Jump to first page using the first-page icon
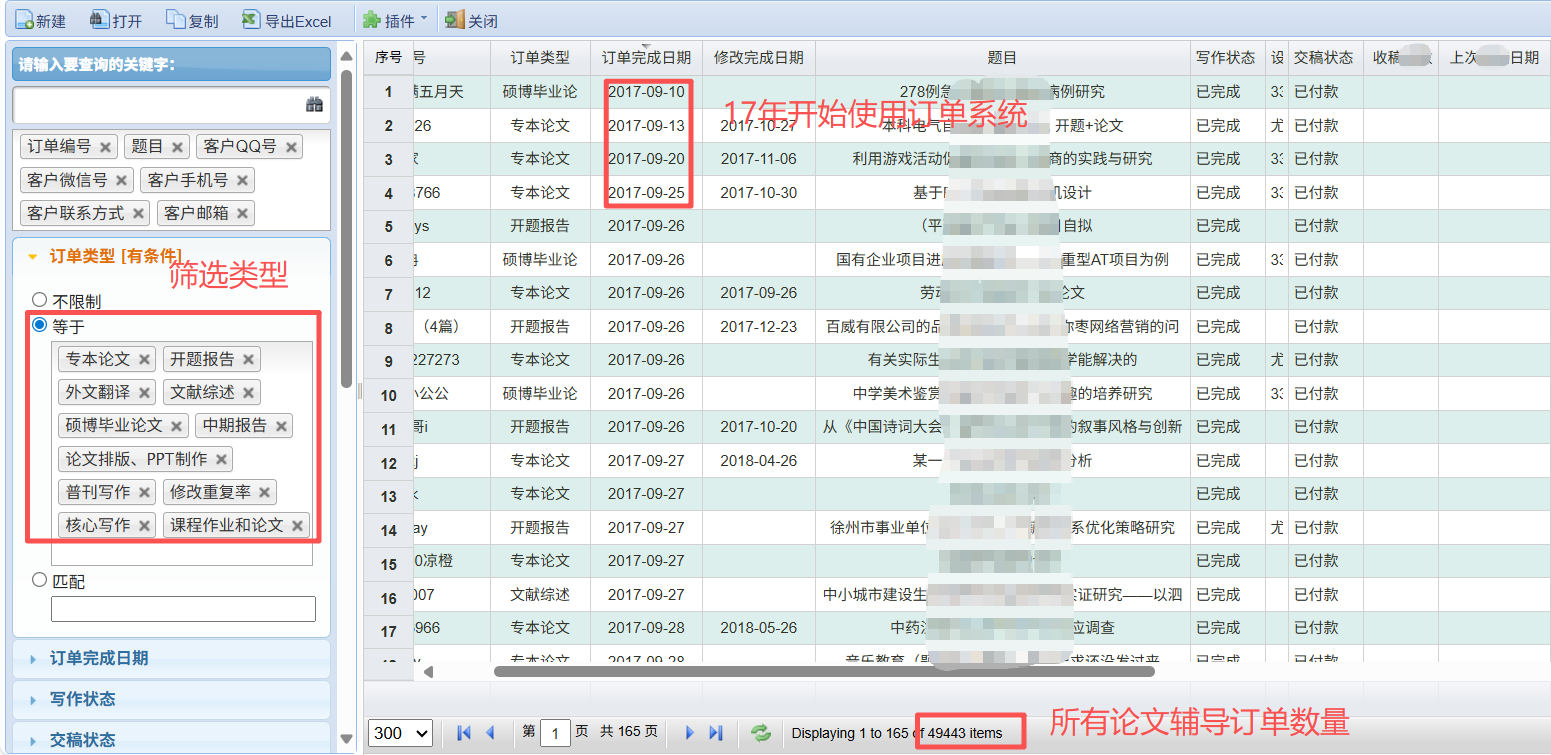The height and width of the screenshot is (755, 1551). (x=463, y=733)
